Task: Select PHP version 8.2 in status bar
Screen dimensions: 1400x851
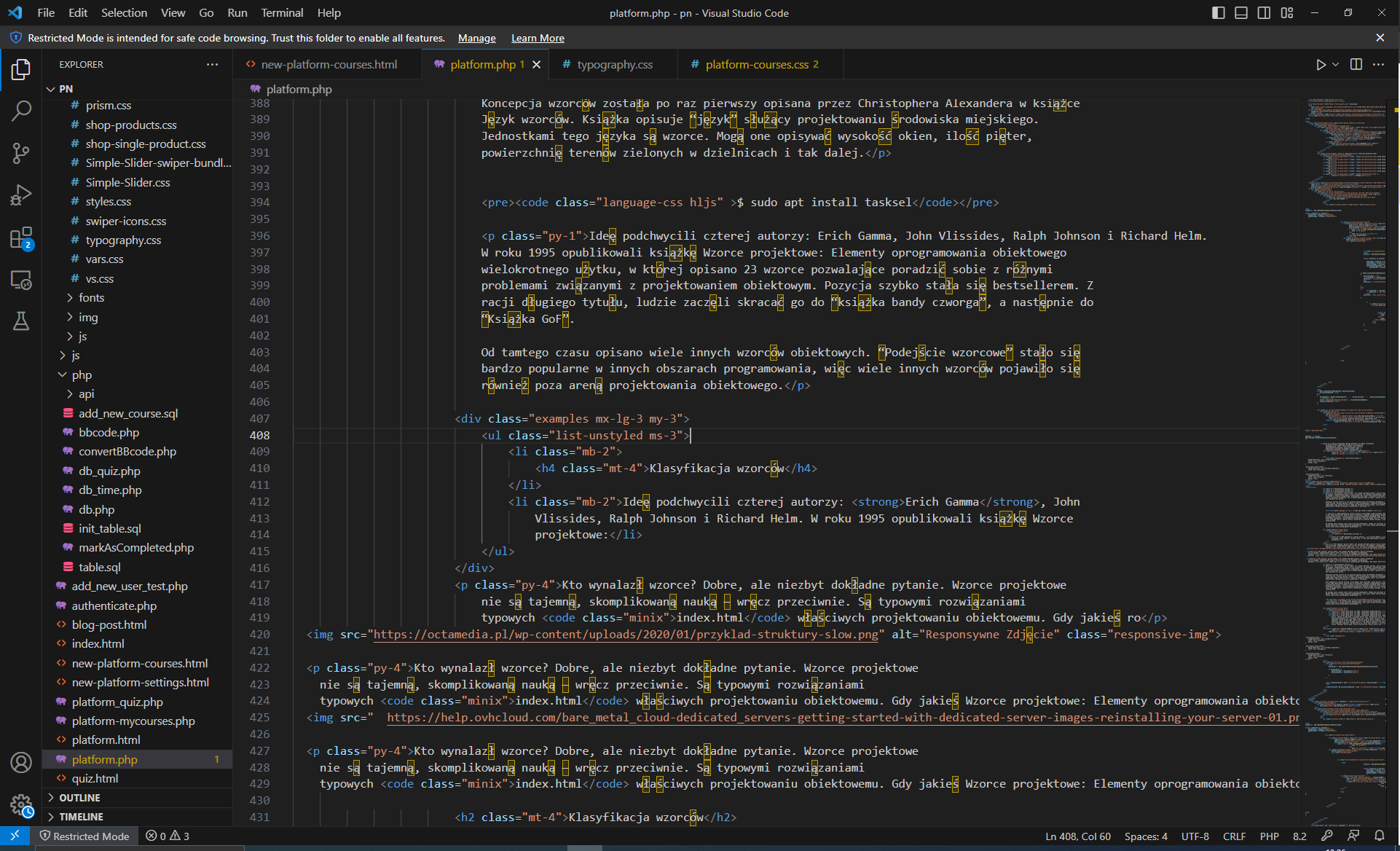Action: pyautogui.click(x=1299, y=836)
